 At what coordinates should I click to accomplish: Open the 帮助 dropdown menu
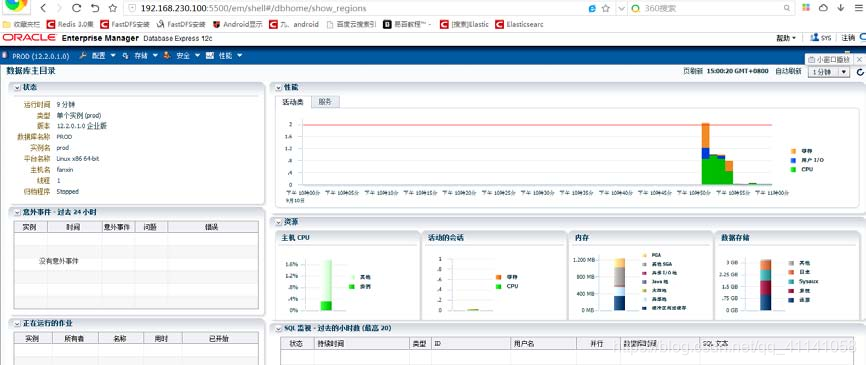[x=786, y=38]
